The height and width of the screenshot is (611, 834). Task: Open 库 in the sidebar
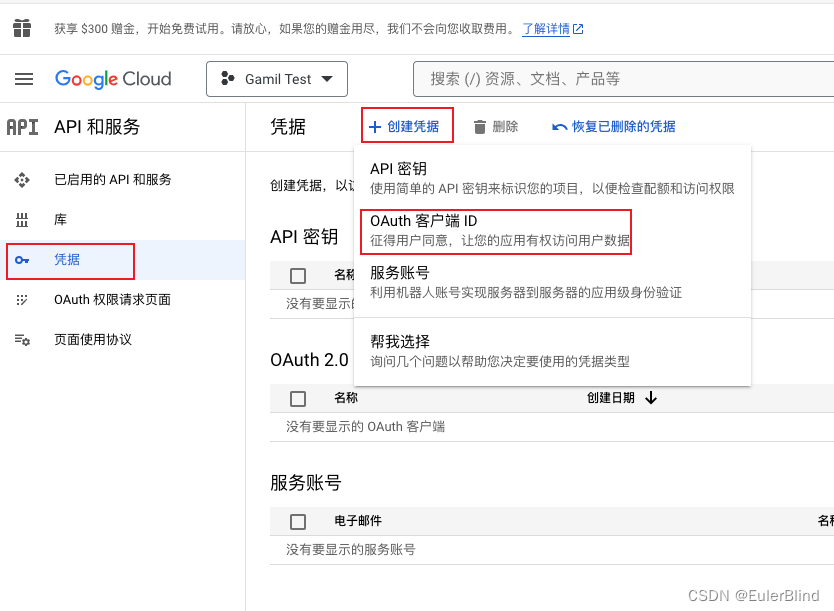pyautogui.click(x=122, y=220)
